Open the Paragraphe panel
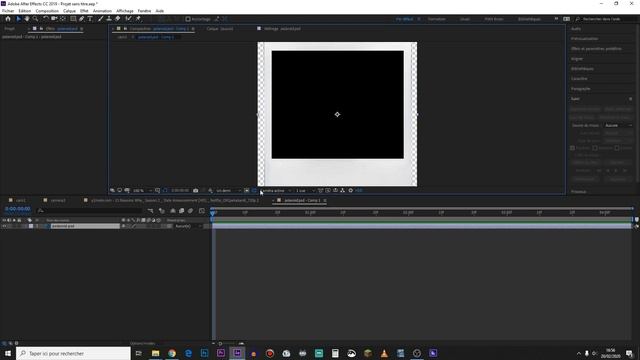Image resolution: width=640 pixels, height=360 pixels. point(580,89)
